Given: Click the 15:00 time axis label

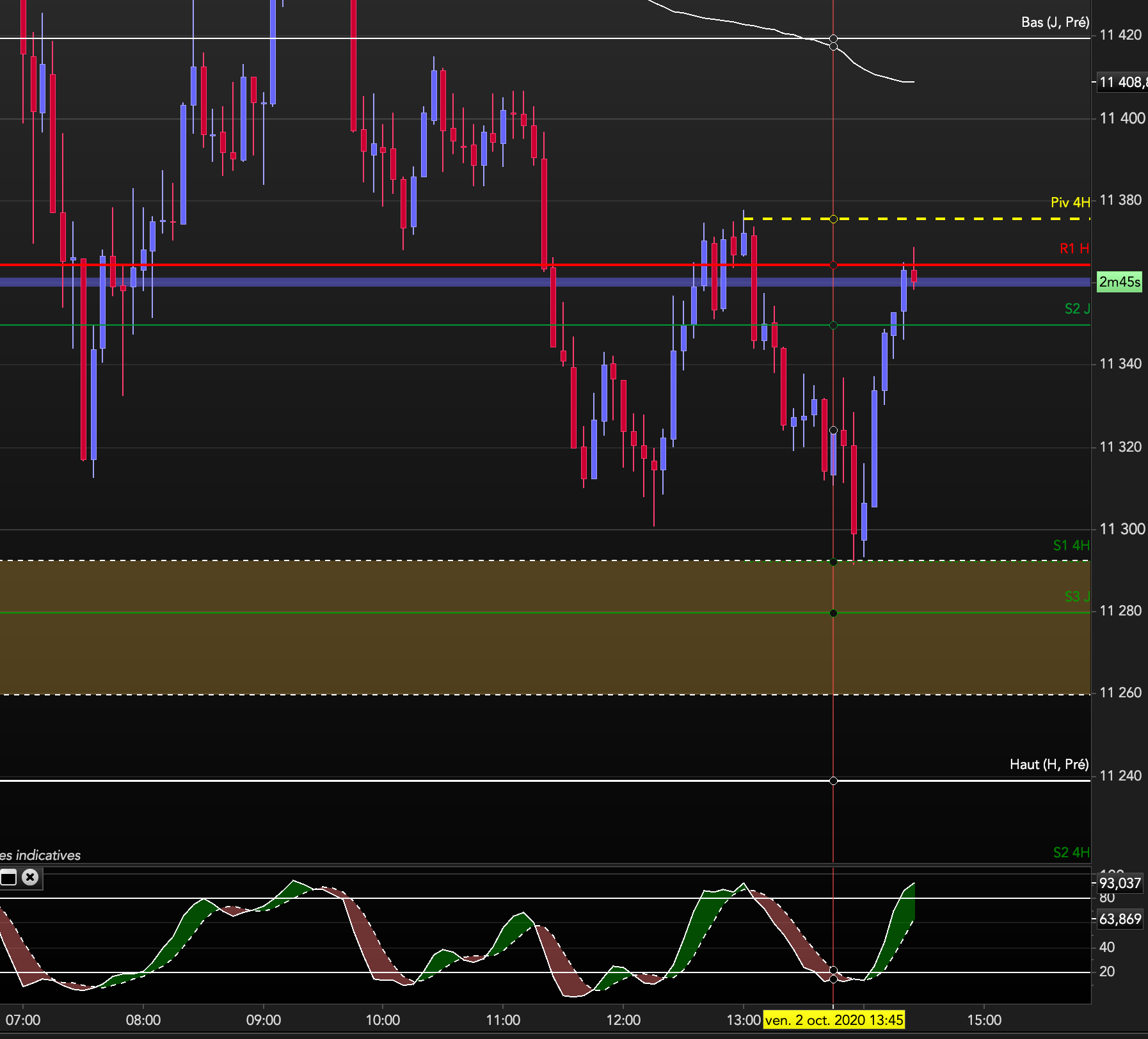Looking at the screenshot, I should [984, 1020].
